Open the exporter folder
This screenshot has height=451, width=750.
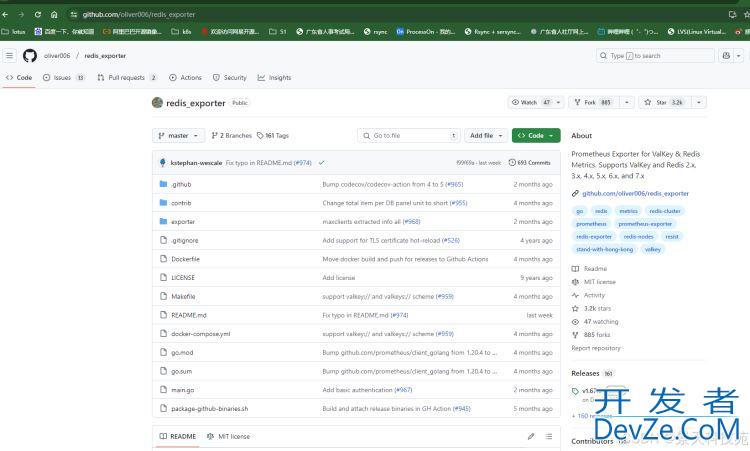pyautogui.click(x=183, y=221)
